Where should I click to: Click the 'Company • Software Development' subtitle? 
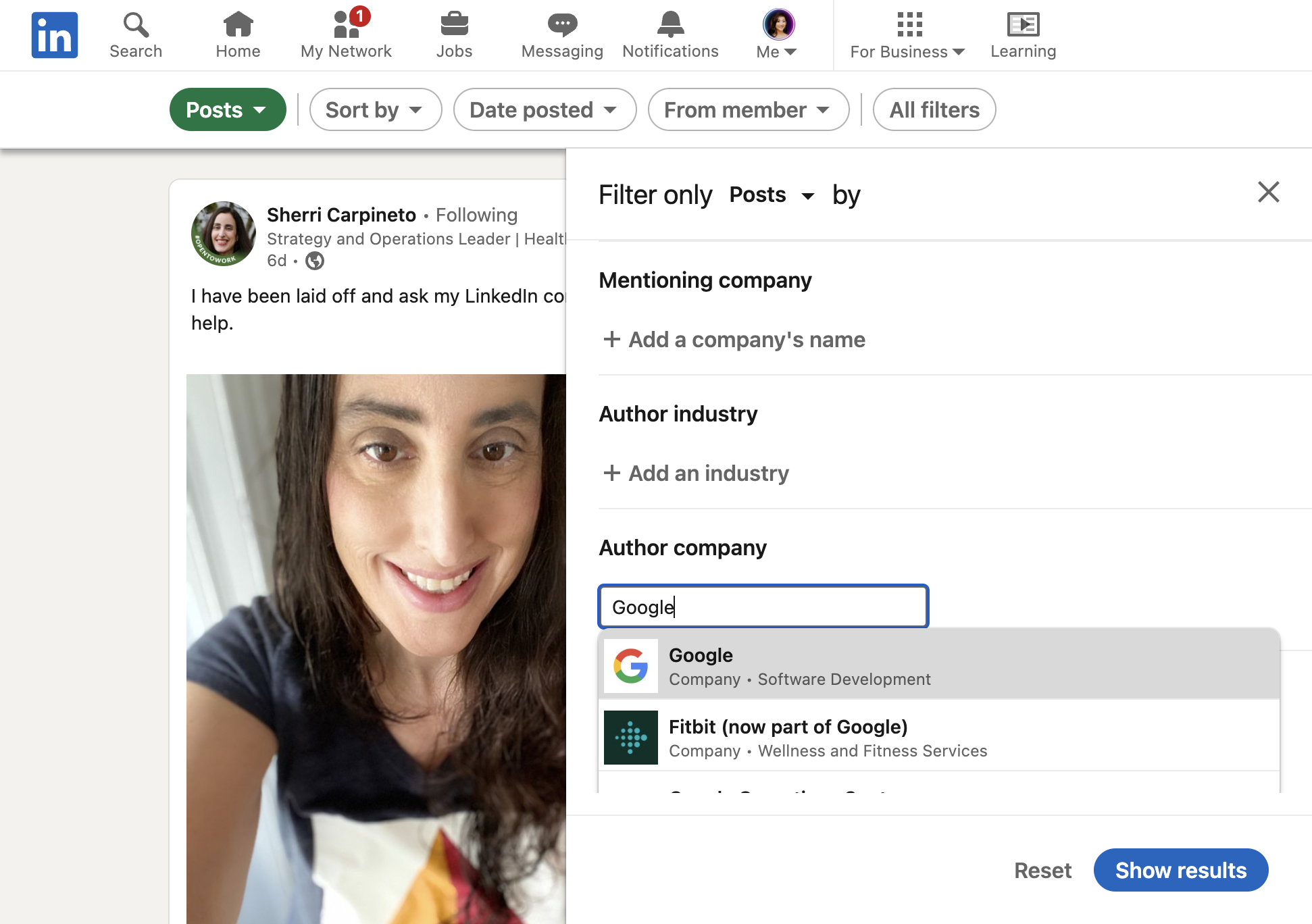pyautogui.click(x=799, y=679)
